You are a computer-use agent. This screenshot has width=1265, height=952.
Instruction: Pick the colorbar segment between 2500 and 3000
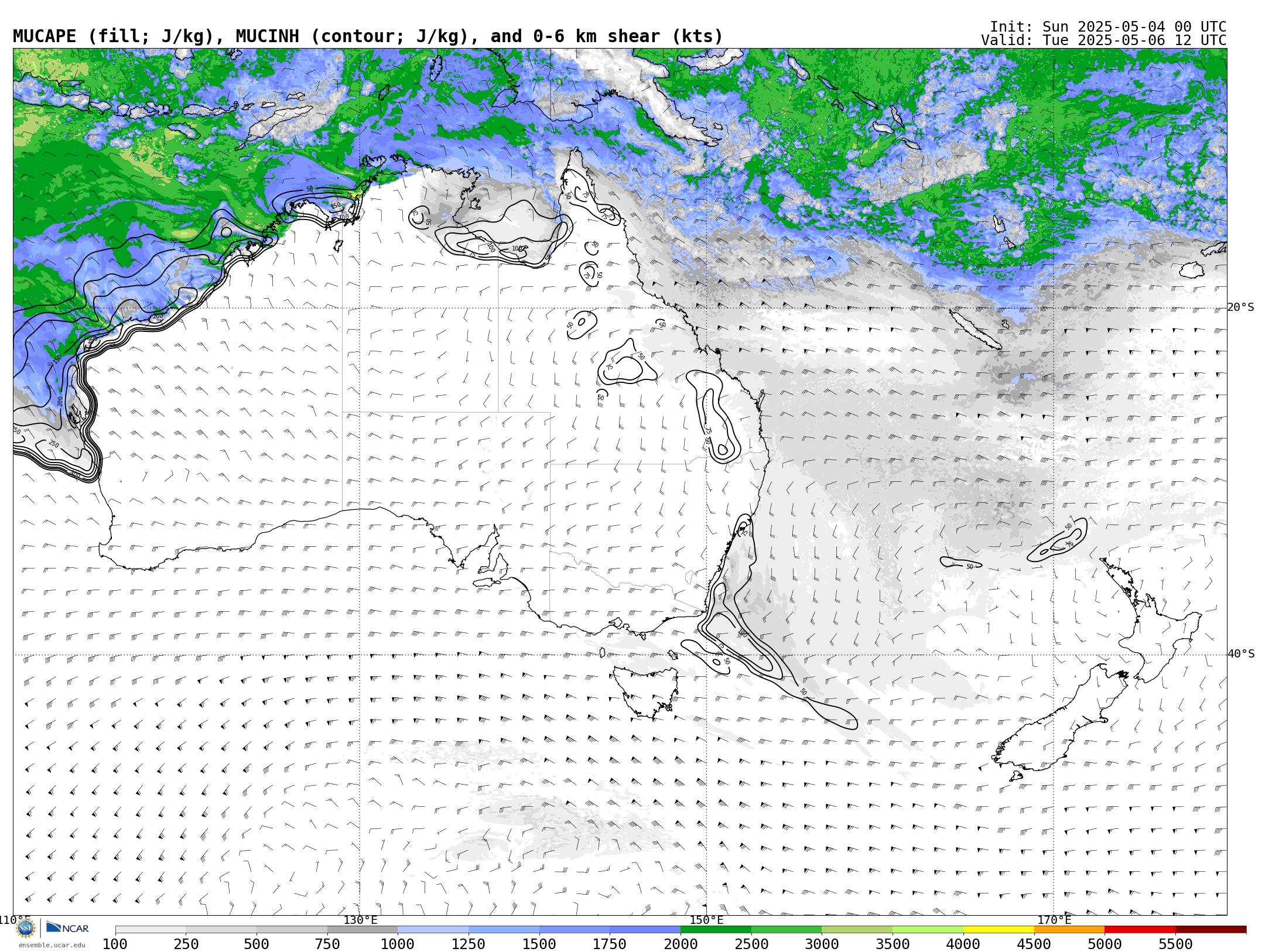point(787,930)
